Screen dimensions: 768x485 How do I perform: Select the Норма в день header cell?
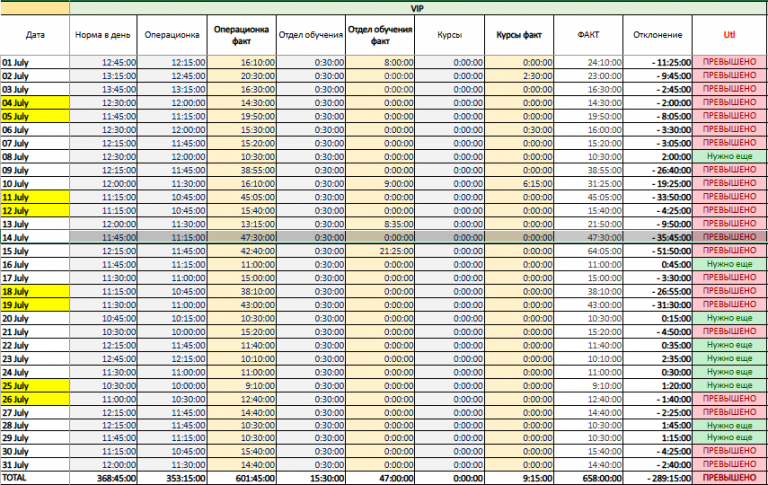point(103,35)
